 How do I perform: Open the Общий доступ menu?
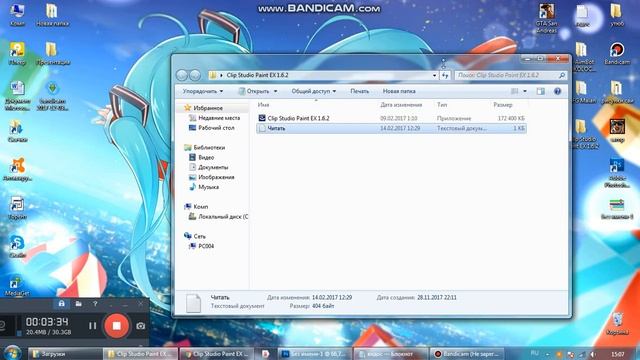[x=313, y=91]
